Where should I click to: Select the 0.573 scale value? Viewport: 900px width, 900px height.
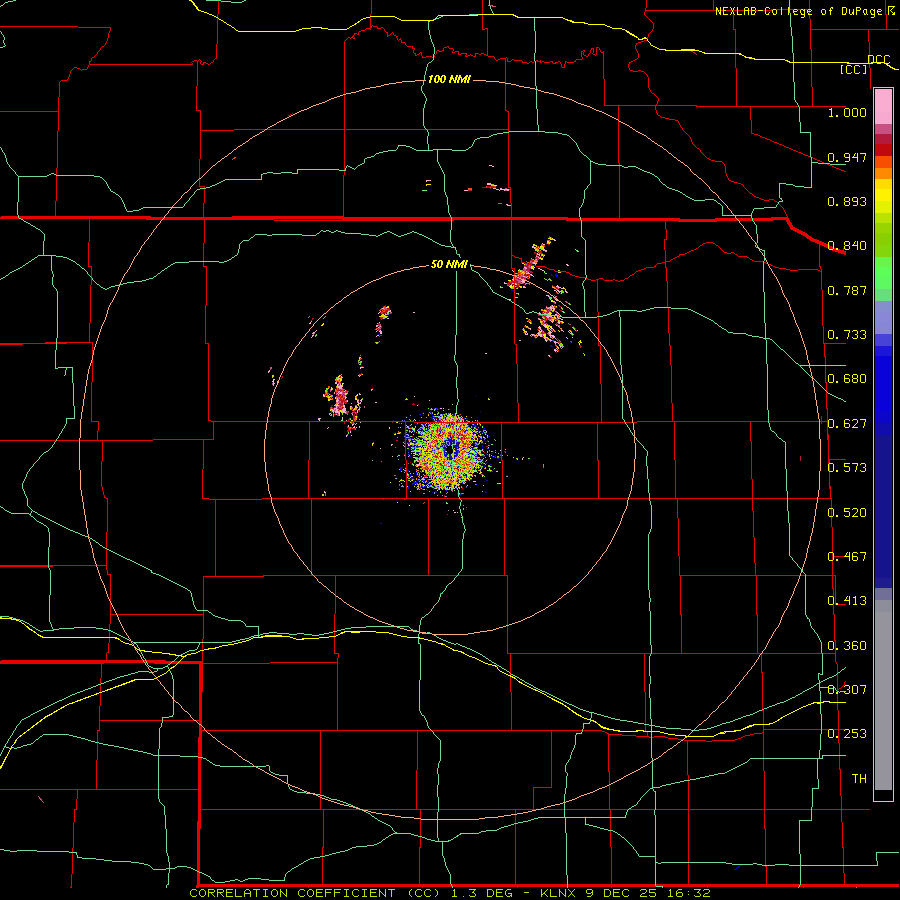(x=847, y=468)
